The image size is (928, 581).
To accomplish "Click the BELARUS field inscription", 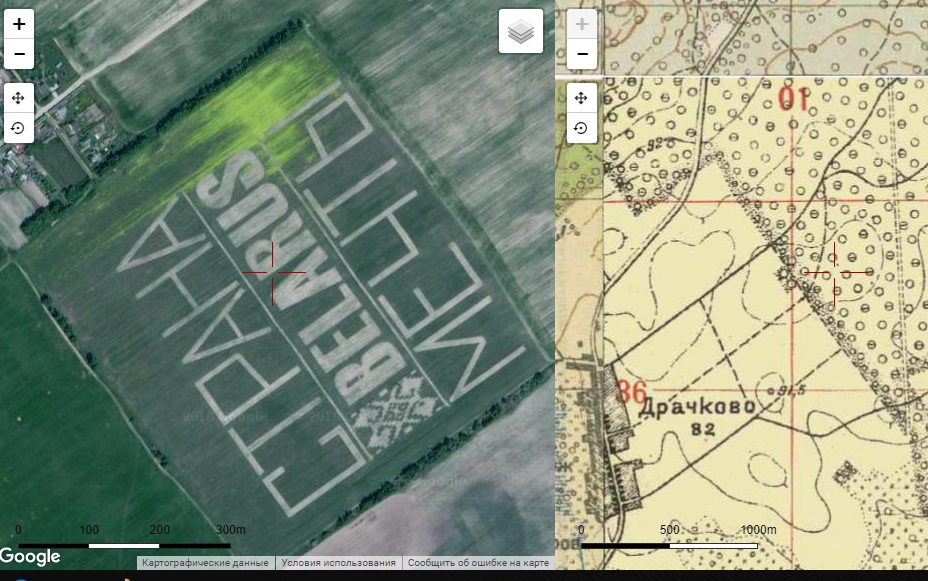I will click(x=305, y=275).
